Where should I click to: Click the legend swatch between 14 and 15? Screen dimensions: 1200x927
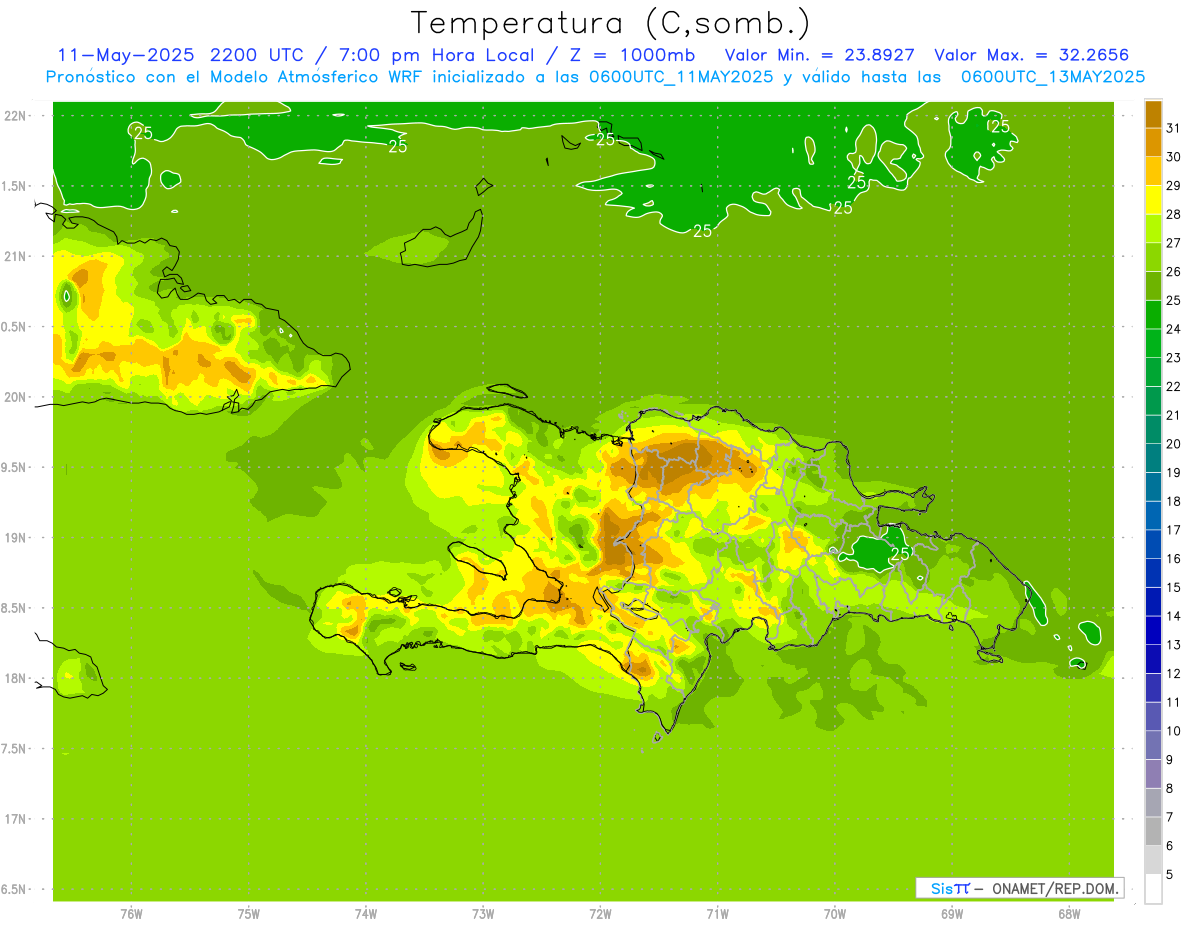[x=1153, y=601]
